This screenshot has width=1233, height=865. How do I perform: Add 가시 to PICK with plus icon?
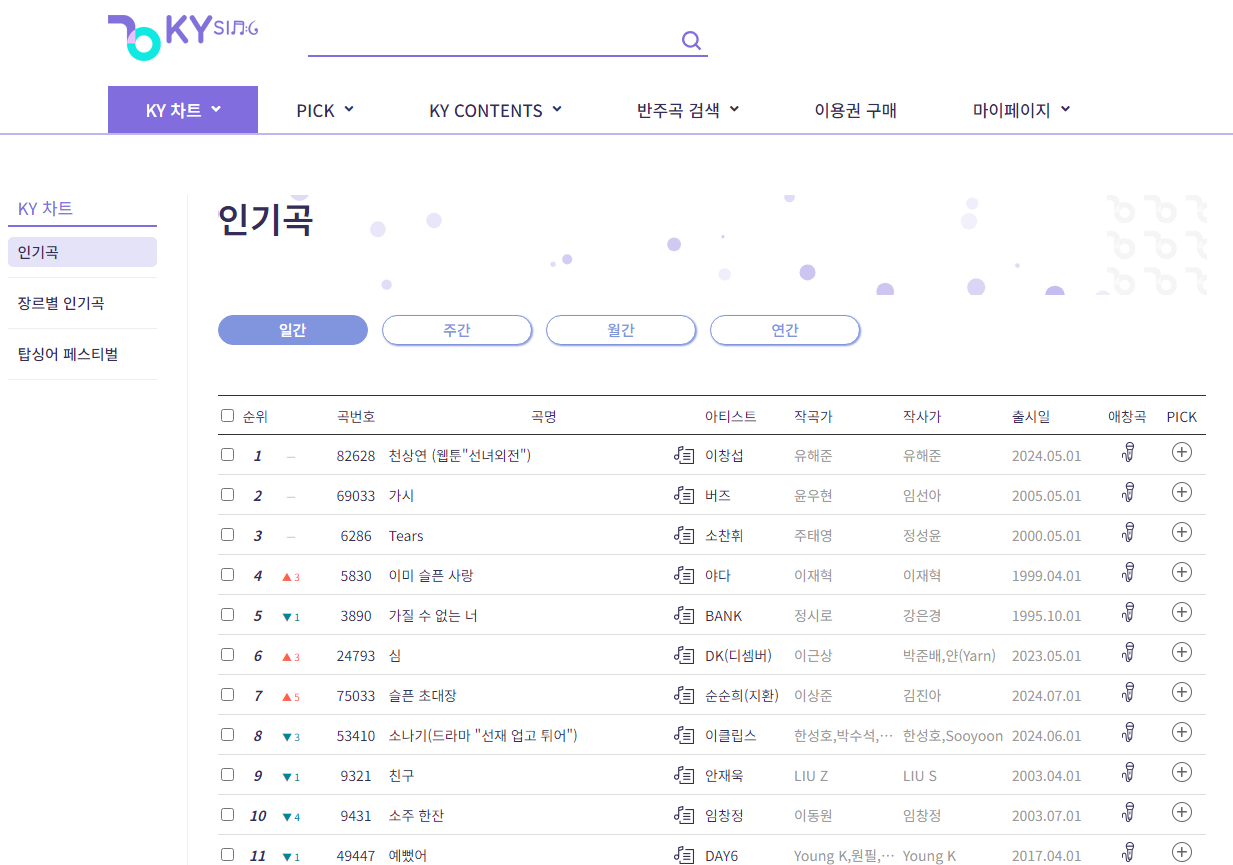(1182, 492)
